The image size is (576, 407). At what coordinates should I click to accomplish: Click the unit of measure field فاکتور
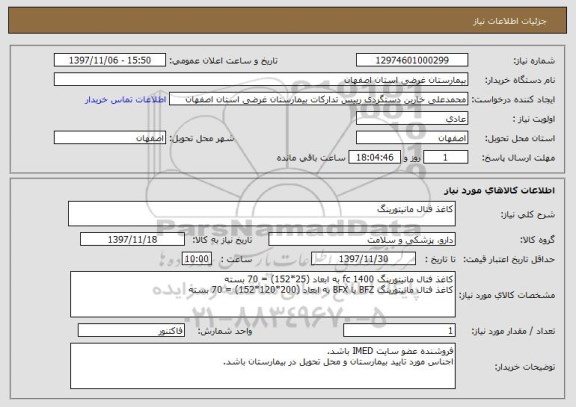coord(131,331)
